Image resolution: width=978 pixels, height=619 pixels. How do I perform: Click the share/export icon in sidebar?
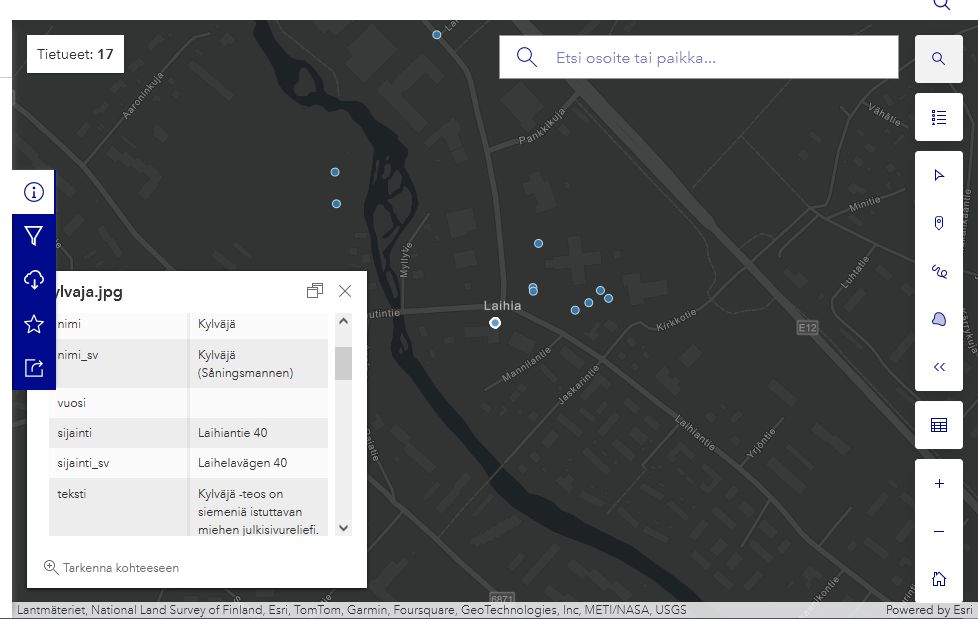[x=33, y=368]
